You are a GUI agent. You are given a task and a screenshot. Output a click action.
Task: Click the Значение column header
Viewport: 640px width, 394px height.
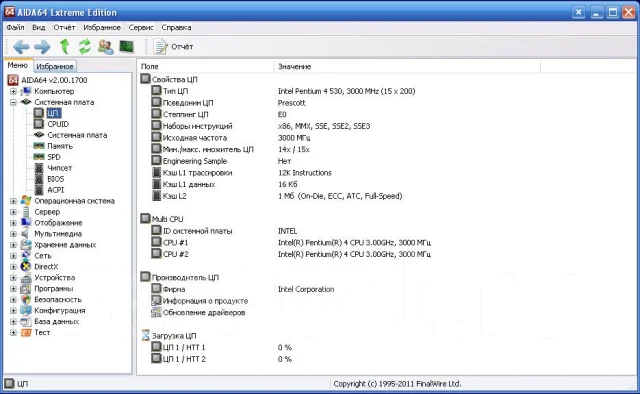407,67
